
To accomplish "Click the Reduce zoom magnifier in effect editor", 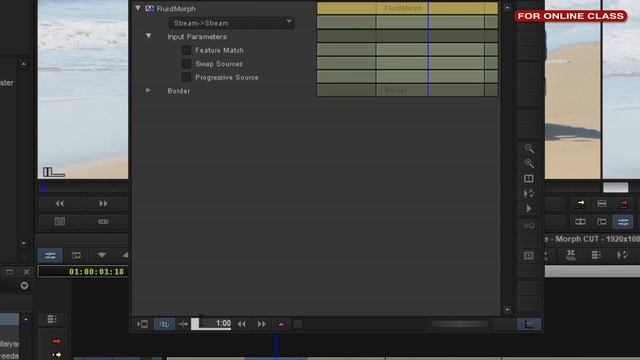I will point(529,149).
